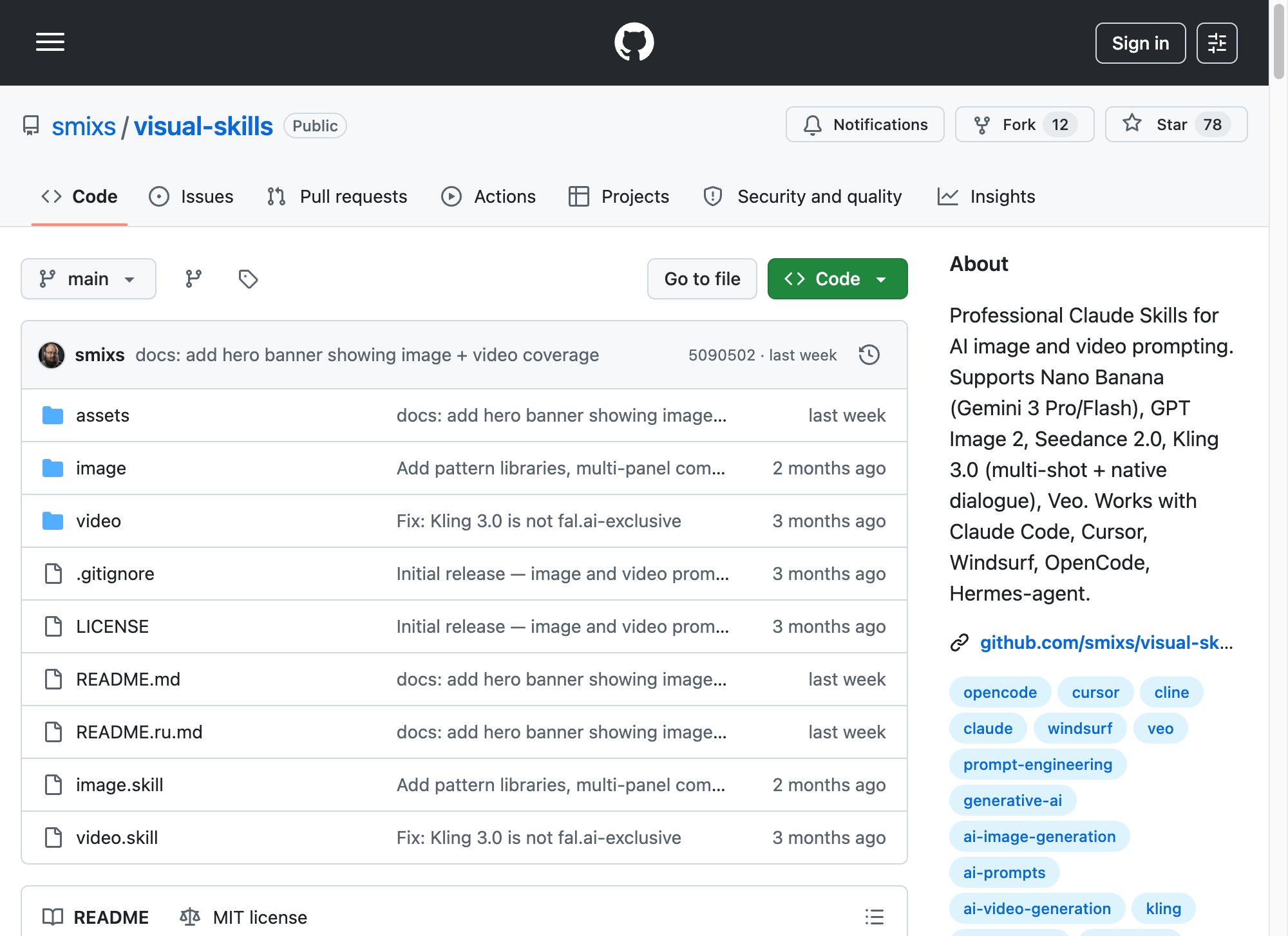The width and height of the screenshot is (1288, 936).
Task: Open the image folder
Action: (x=101, y=468)
